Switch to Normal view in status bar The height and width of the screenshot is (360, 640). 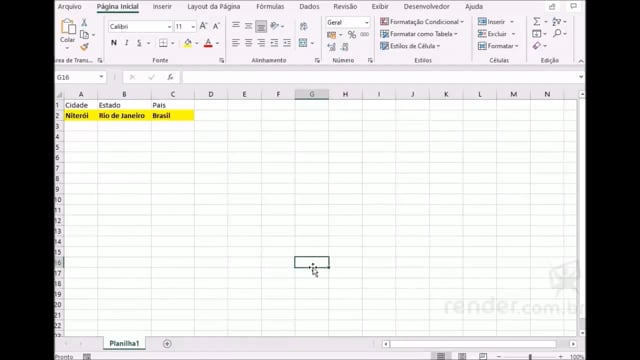pos(441,356)
